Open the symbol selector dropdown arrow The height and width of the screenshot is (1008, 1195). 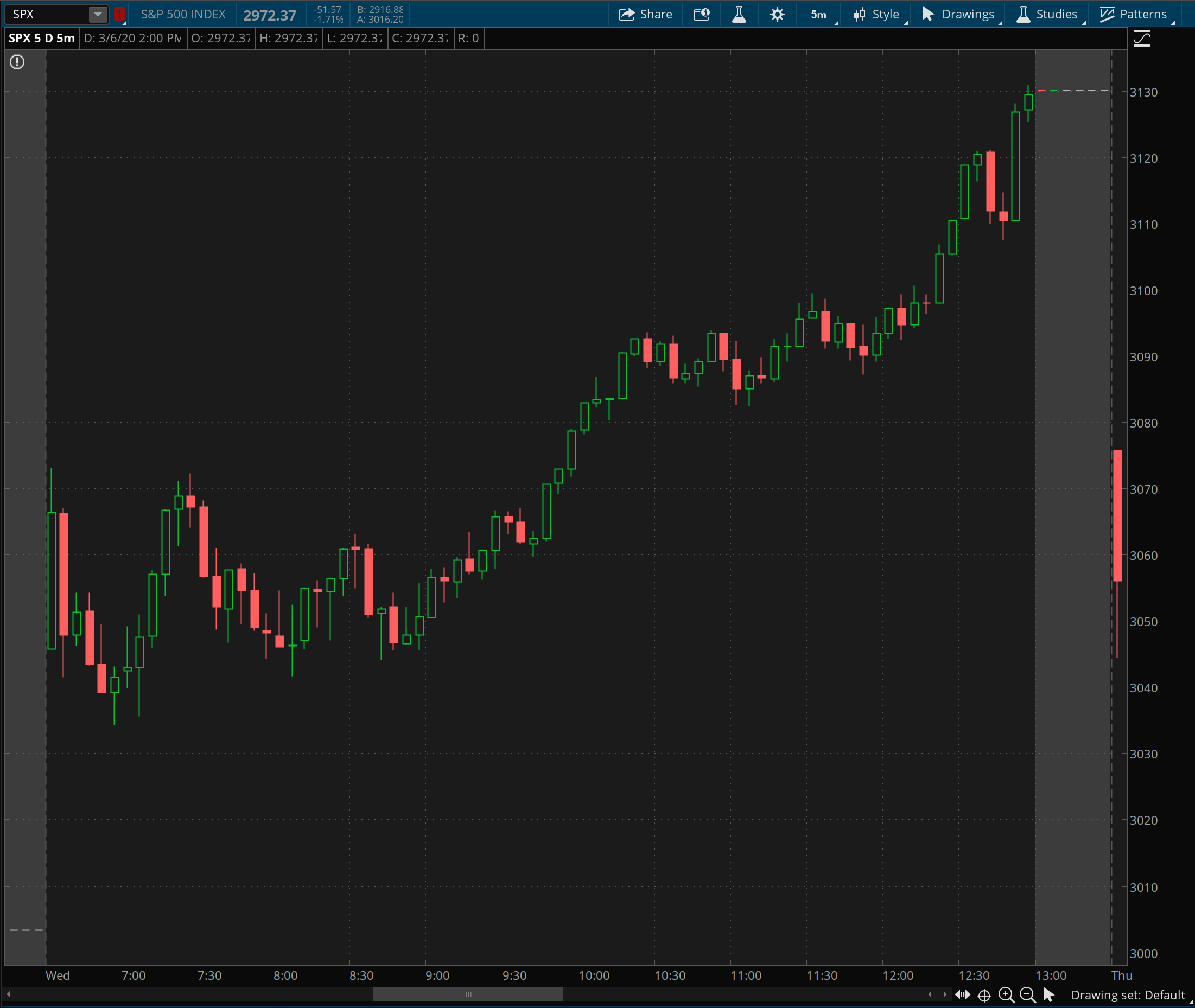(x=98, y=14)
